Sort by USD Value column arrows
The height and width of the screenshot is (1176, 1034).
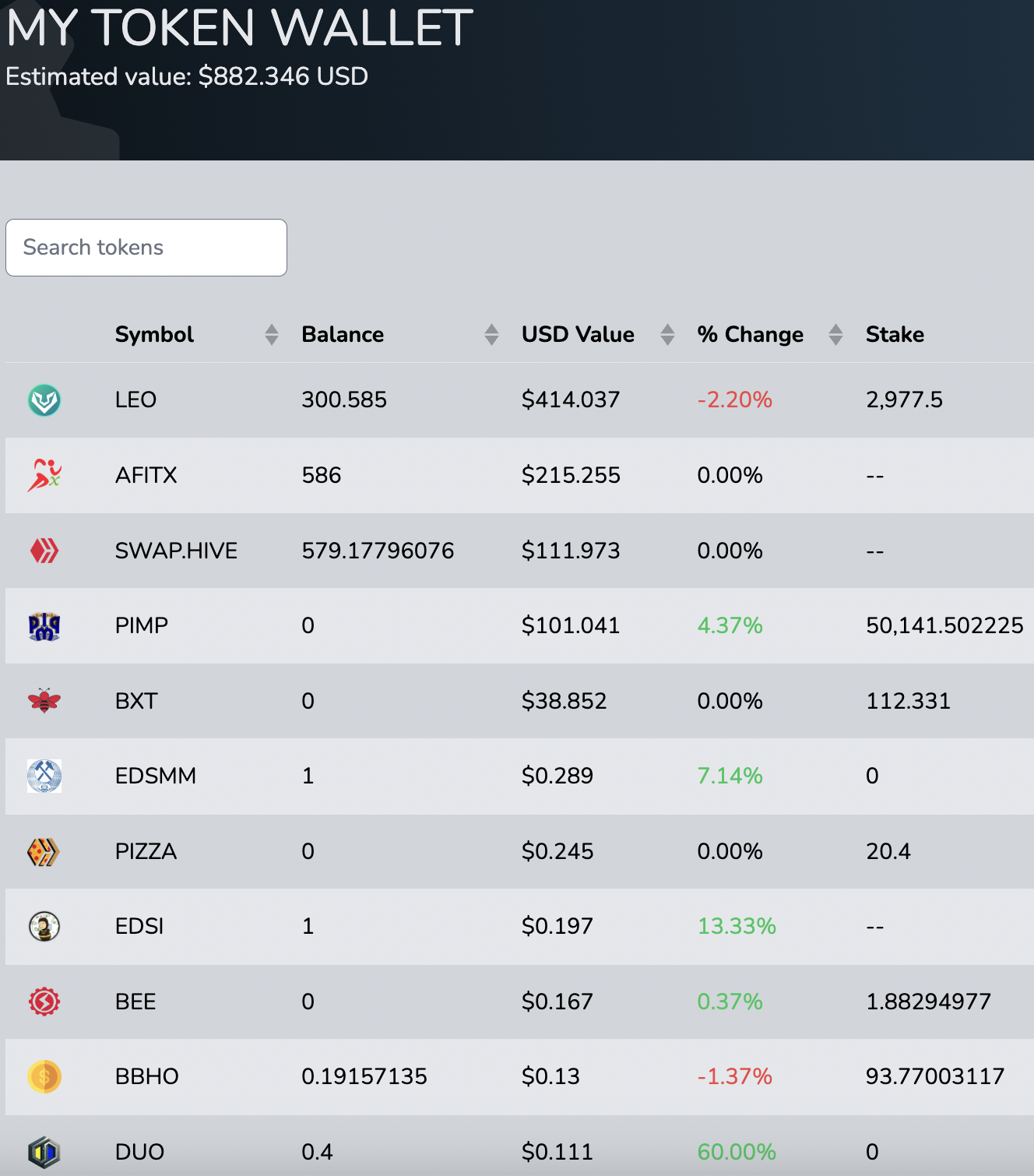coord(667,335)
